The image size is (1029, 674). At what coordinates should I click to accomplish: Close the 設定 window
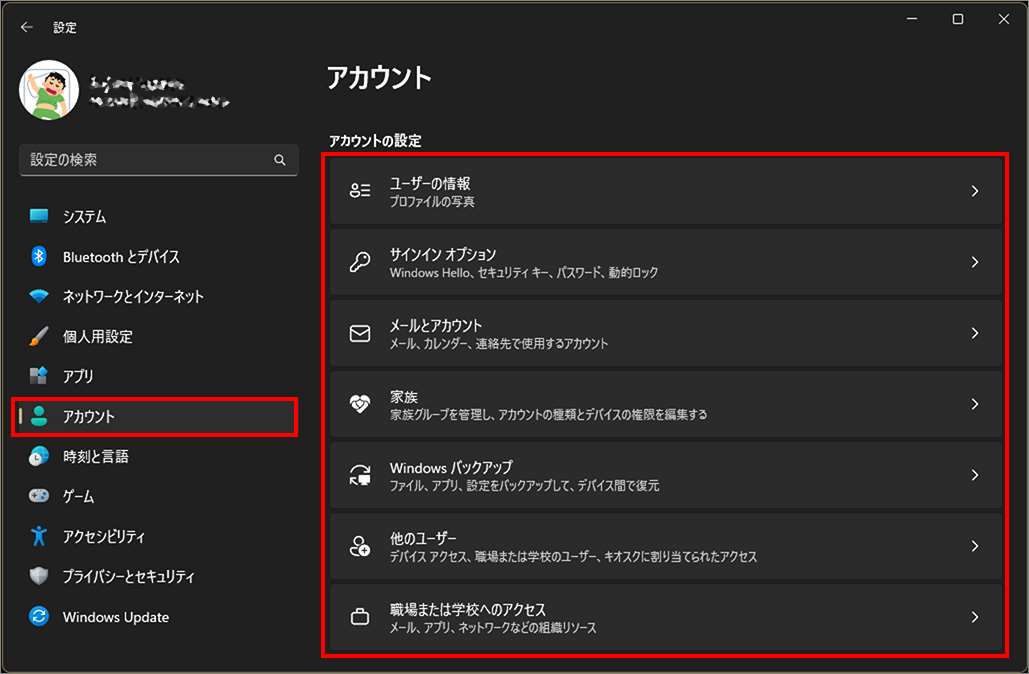tap(1003, 19)
